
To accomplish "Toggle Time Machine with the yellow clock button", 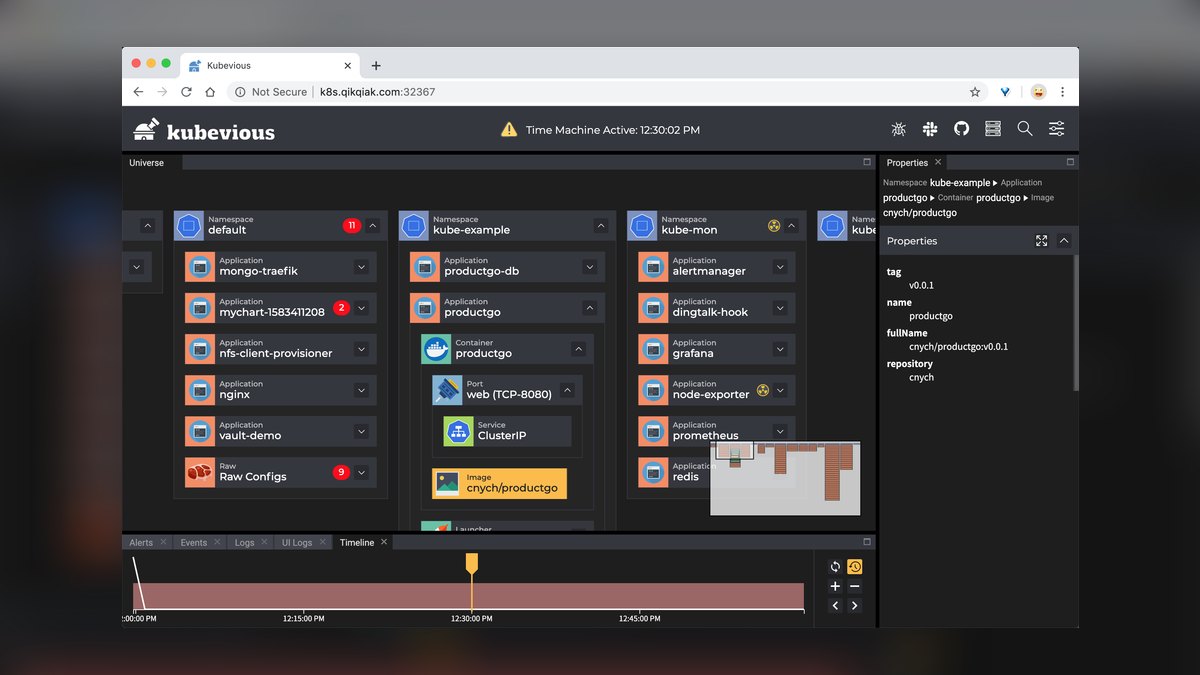I will [x=855, y=567].
